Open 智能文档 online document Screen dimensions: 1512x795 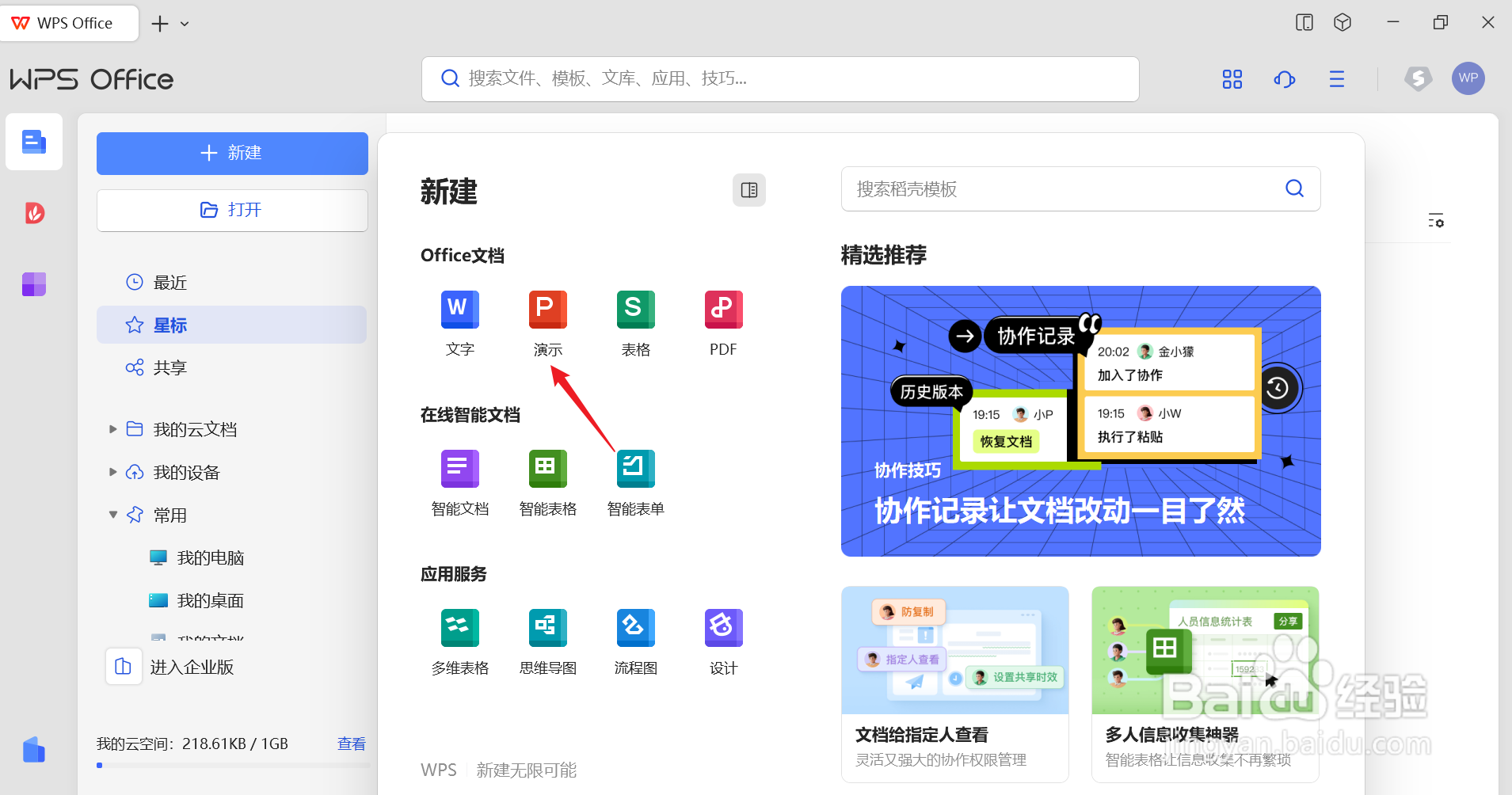(x=459, y=482)
